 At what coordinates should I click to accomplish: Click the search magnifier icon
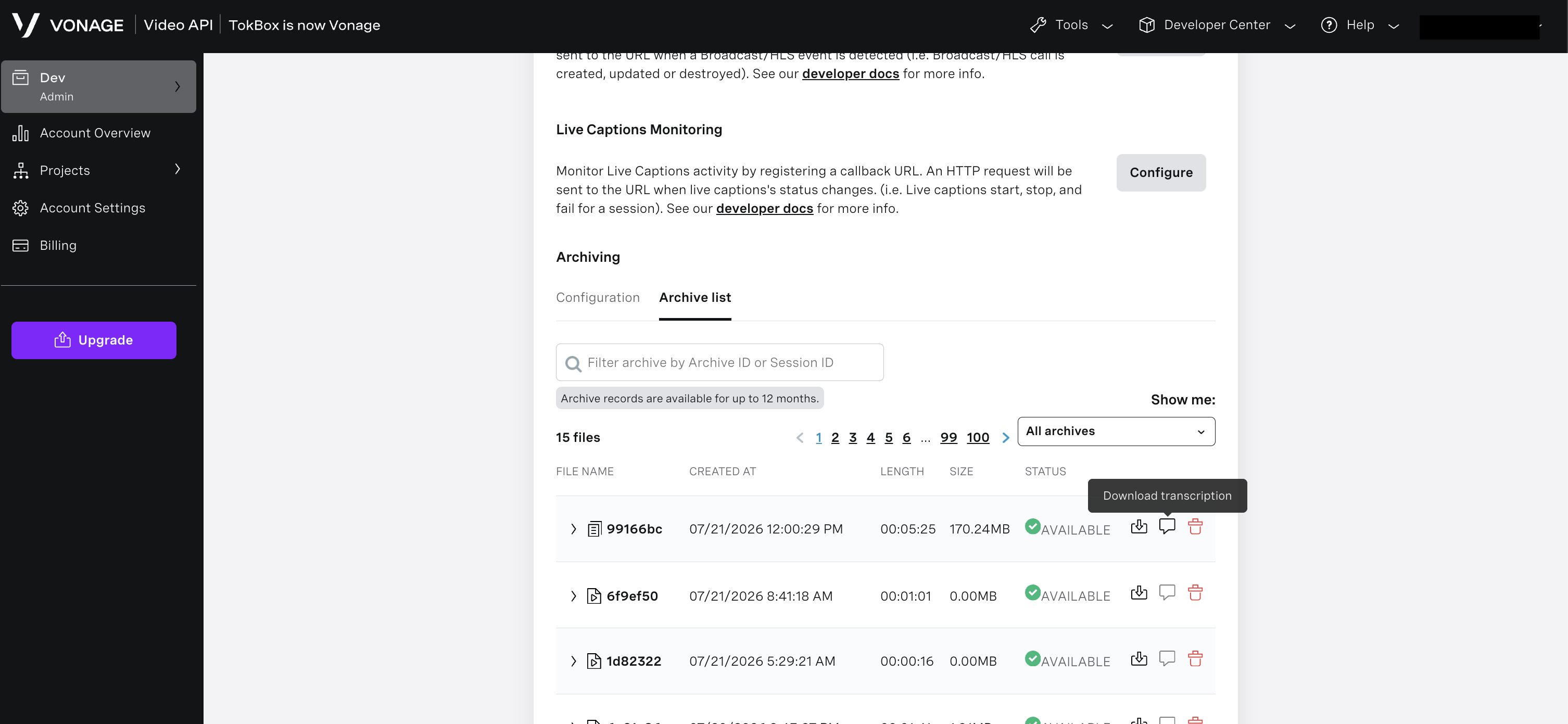click(x=573, y=363)
